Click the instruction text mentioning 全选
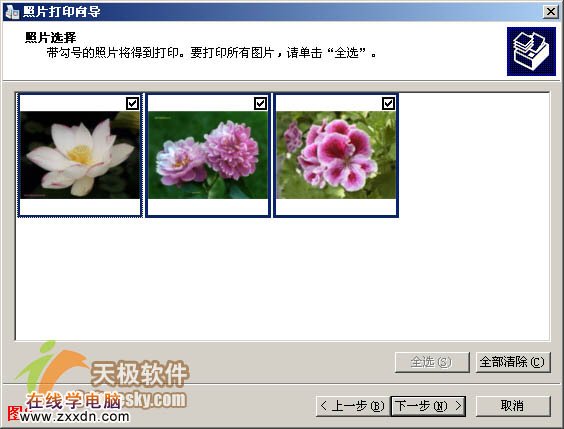 point(212,53)
